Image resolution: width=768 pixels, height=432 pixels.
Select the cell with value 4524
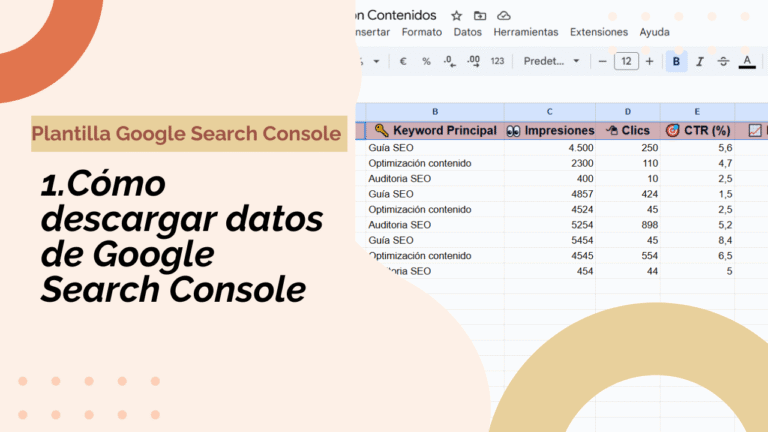550,209
